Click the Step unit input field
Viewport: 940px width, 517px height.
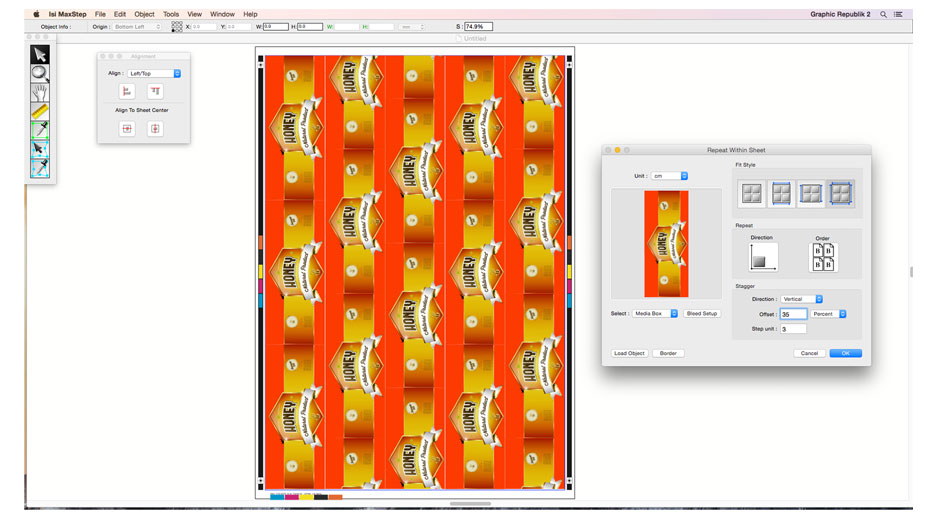pyautogui.click(x=793, y=329)
